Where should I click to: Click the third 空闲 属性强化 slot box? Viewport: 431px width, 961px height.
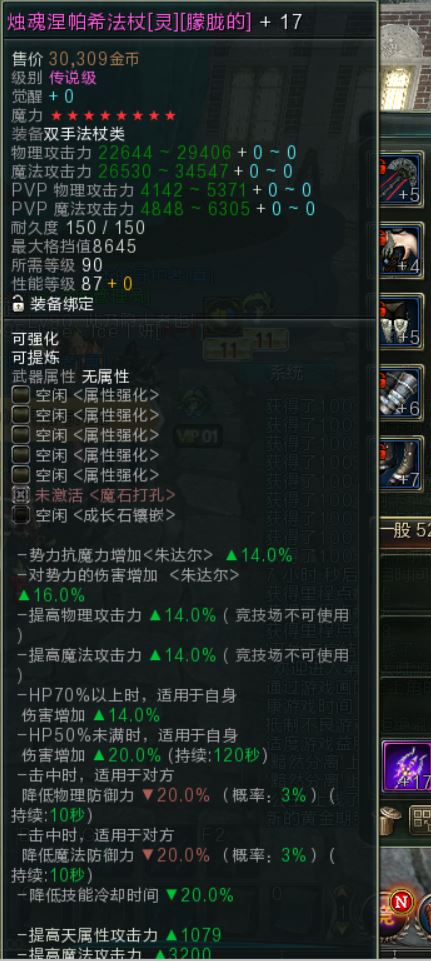click(x=20, y=435)
